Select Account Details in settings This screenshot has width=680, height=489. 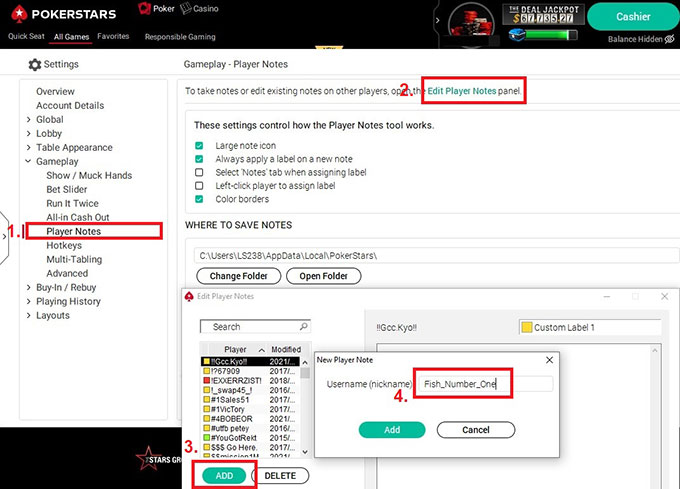[70, 105]
